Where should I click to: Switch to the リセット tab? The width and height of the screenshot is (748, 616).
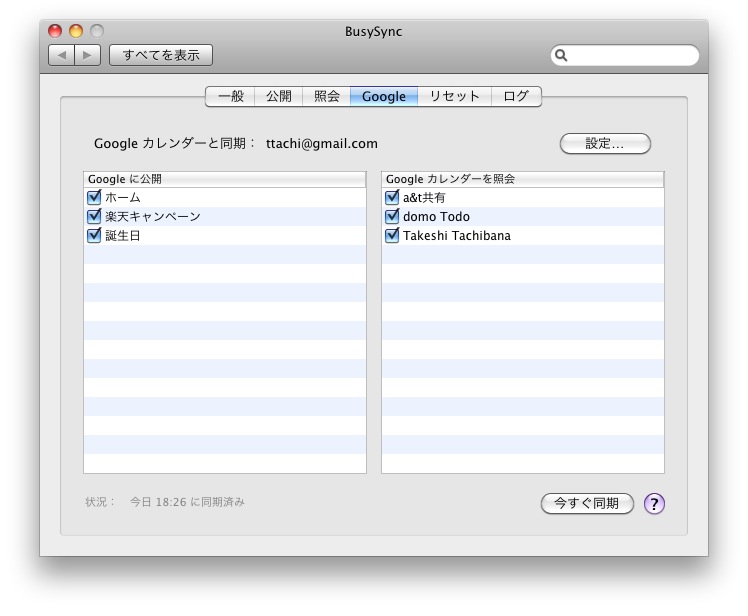click(x=455, y=97)
